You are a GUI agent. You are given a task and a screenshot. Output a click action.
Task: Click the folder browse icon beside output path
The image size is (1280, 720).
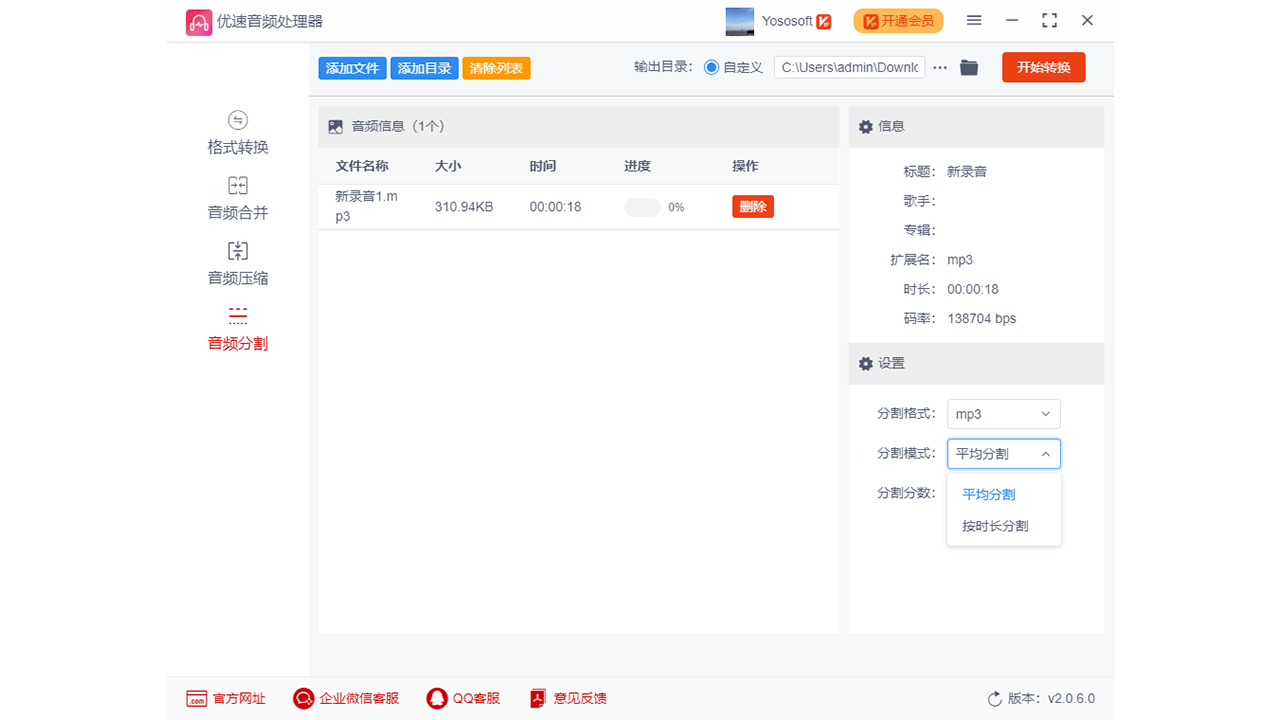point(968,67)
